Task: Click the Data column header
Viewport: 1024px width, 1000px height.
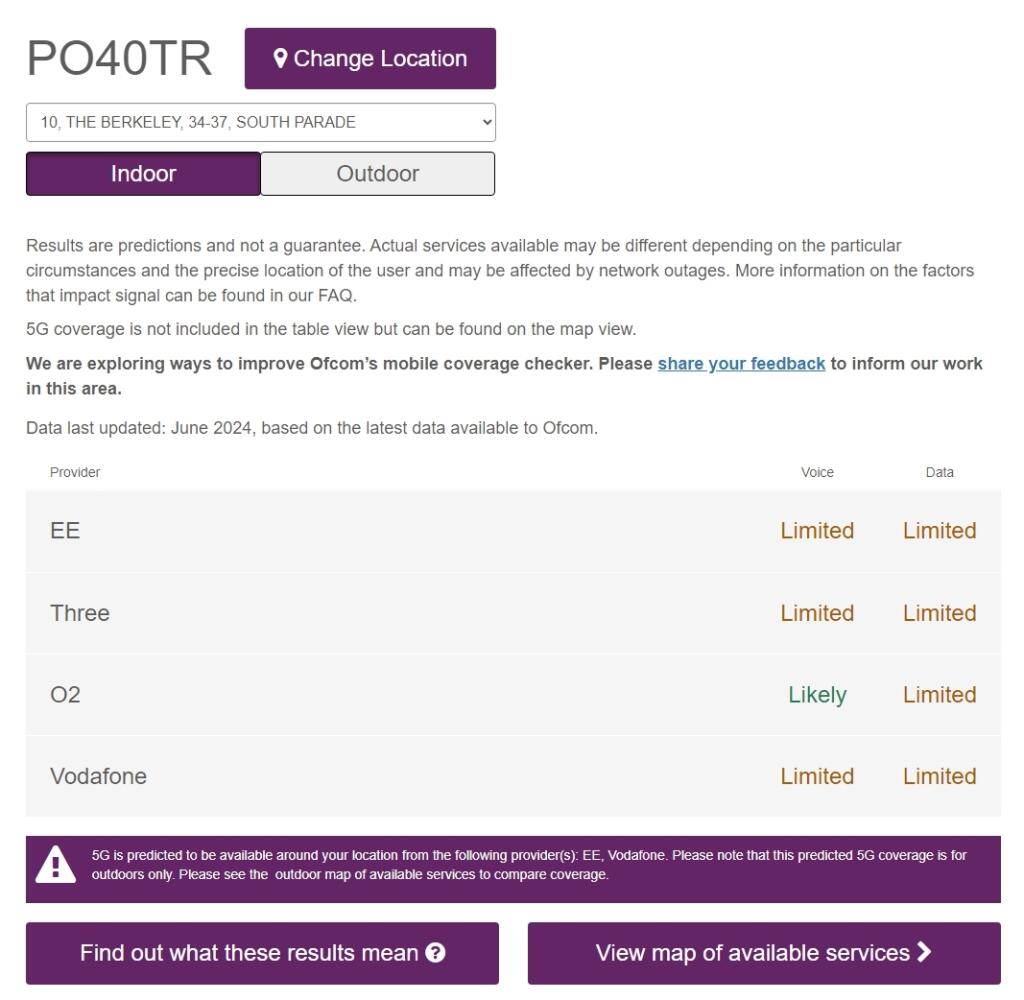Action: 939,472
